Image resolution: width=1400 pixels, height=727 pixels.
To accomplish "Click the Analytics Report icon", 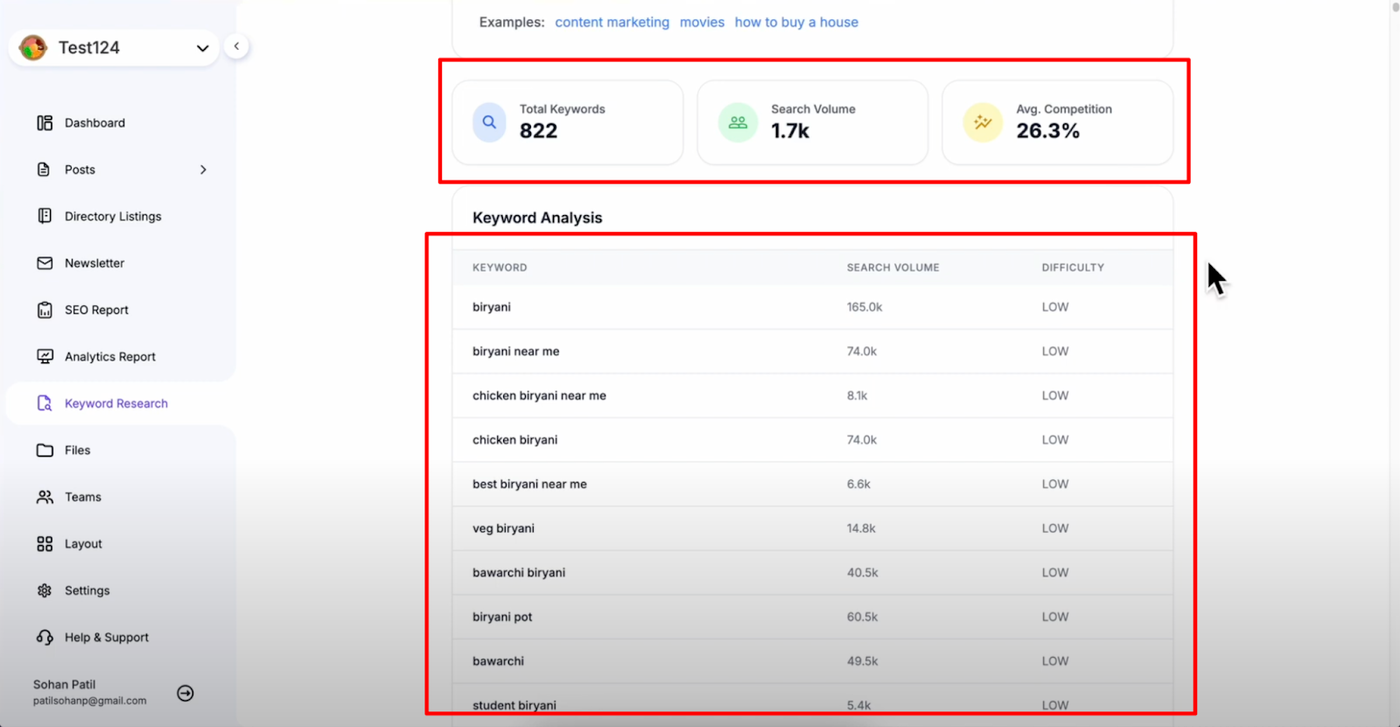I will (45, 357).
